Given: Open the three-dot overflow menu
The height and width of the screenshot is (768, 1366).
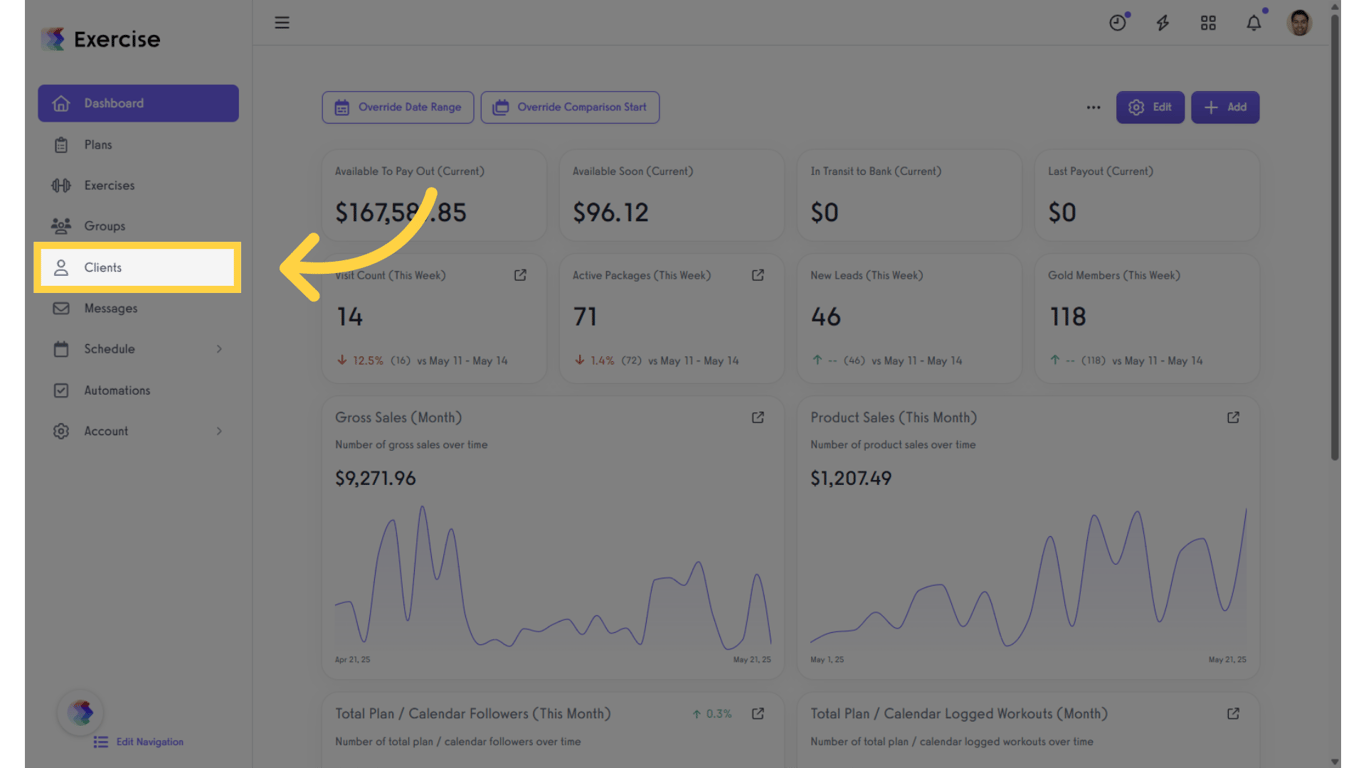Looking at the screenshot, I should point(1093,107).
